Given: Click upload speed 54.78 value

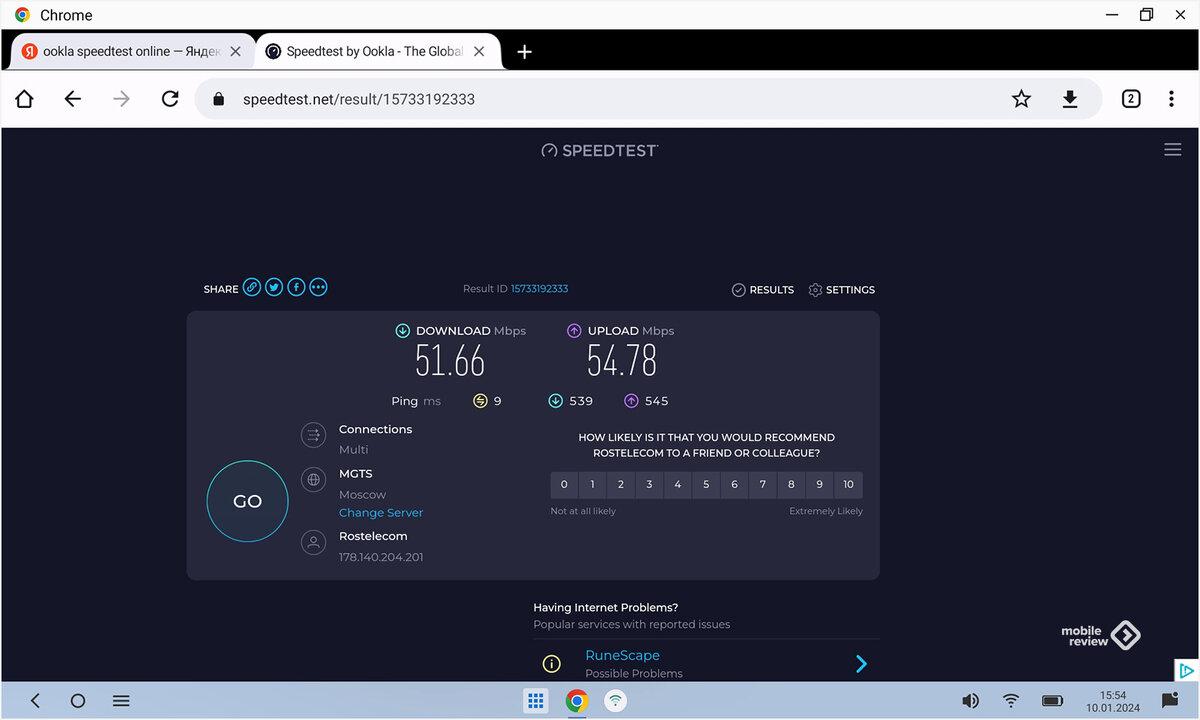Looking at the screenshot, I should [x=622, y=361].
